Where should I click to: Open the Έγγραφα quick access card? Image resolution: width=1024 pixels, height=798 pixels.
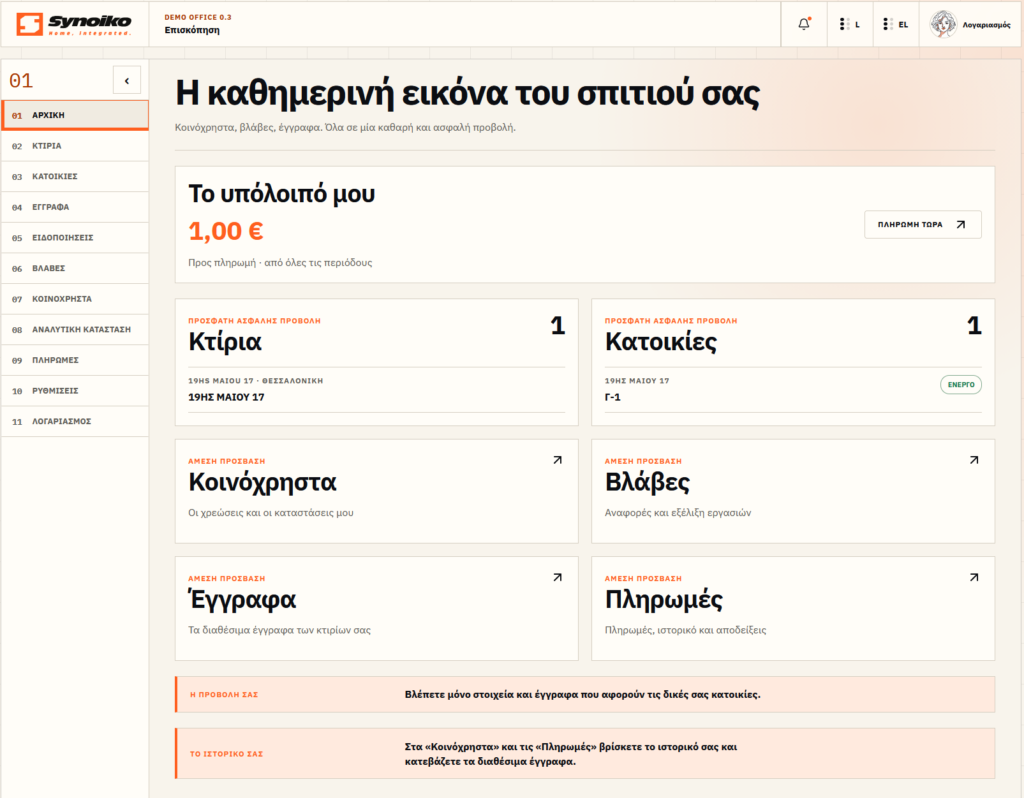[376, 609]
